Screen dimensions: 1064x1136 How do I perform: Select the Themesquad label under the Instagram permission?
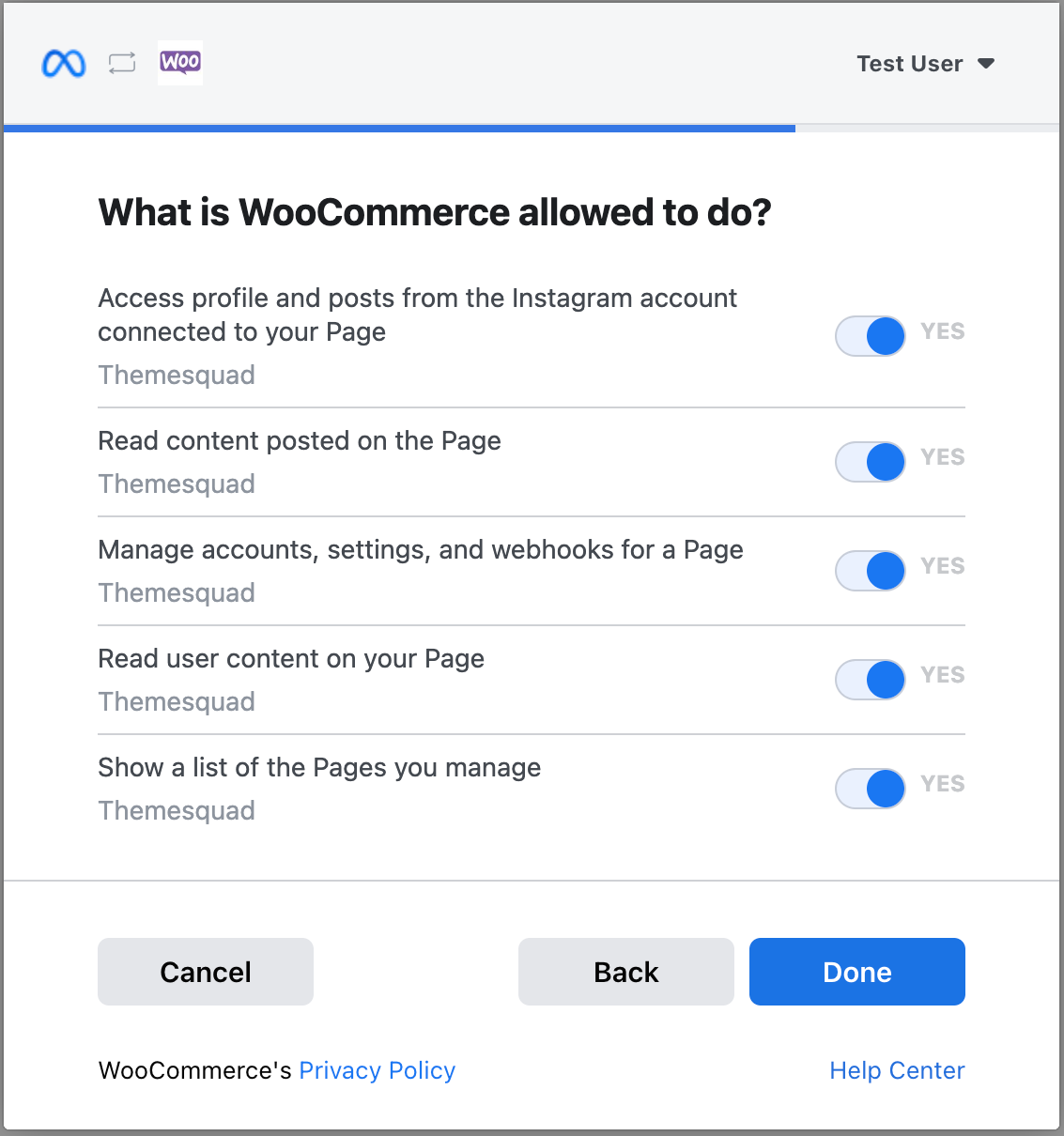click(176, 375)
